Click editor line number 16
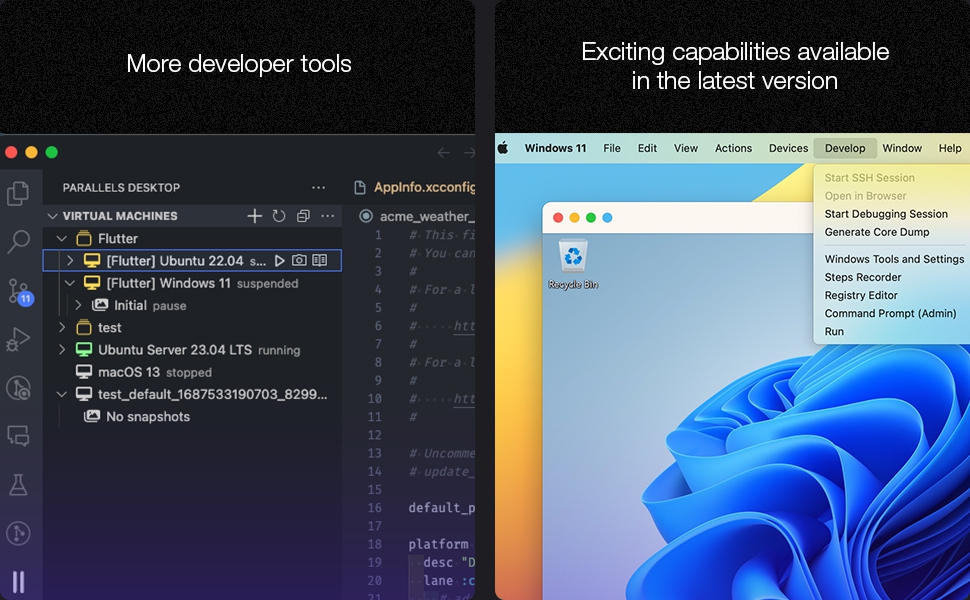 click(x=374, y=508)
